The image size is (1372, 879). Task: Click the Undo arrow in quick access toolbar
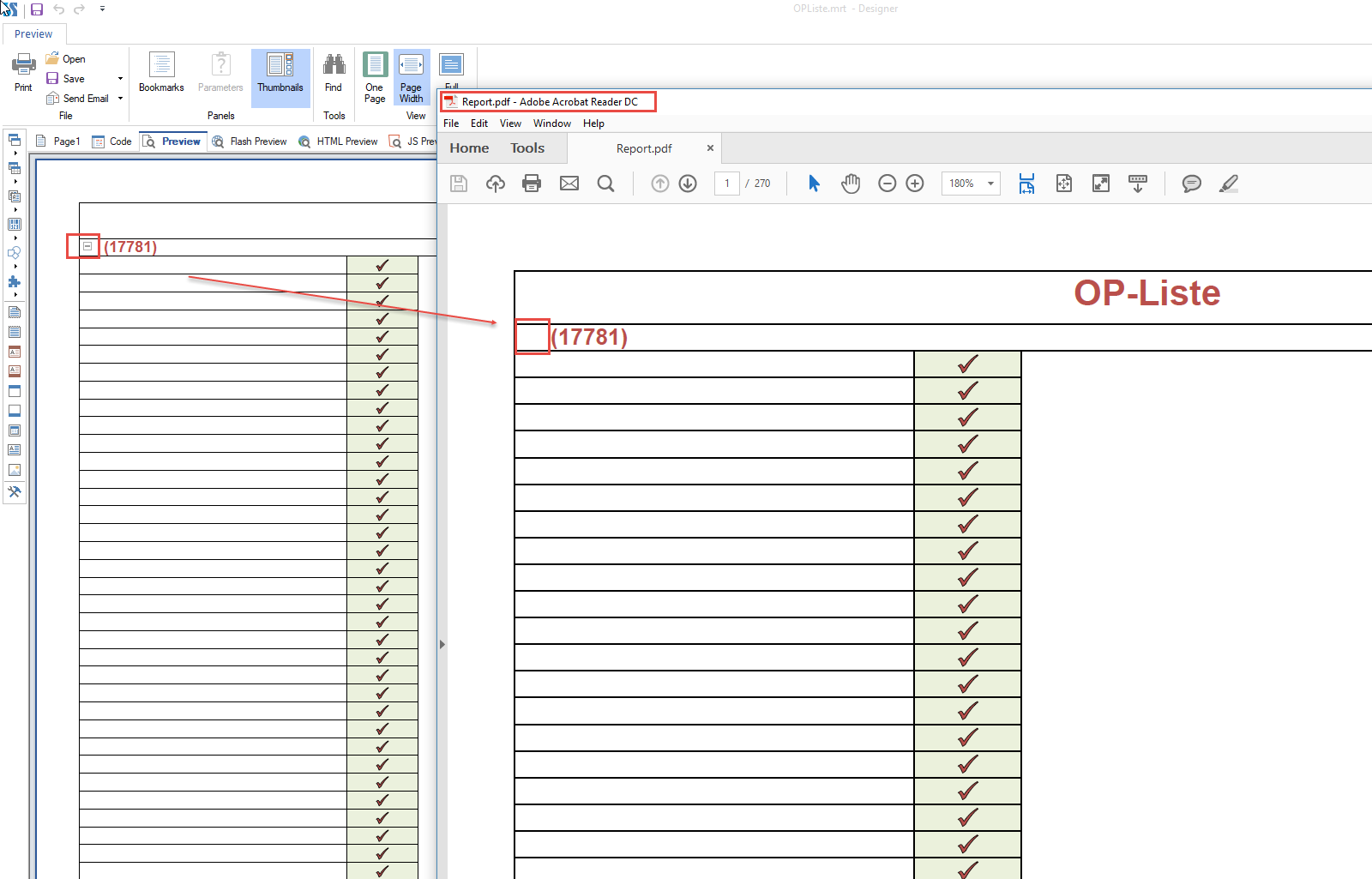(59, 9)
